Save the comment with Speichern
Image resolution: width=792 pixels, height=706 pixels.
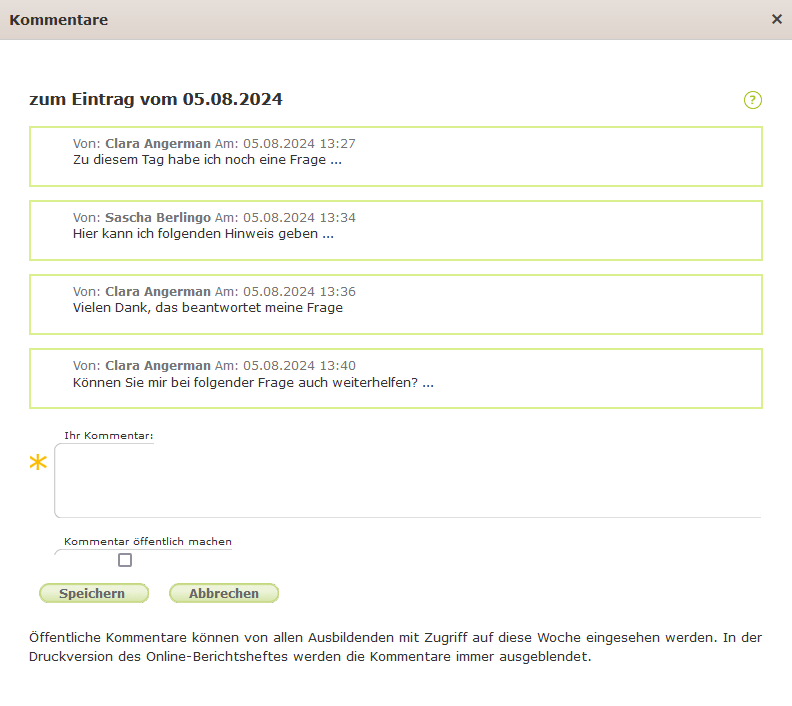click(93, 593)
